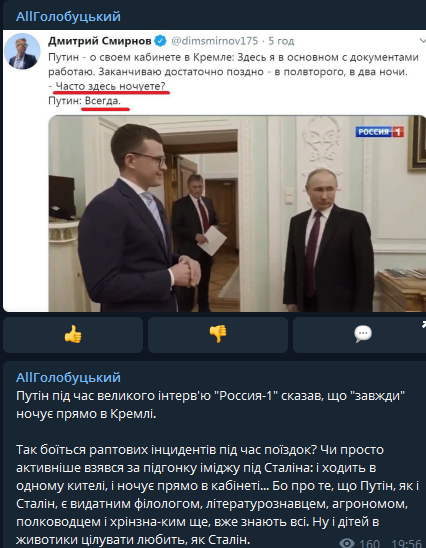The height and width of the screenshot is (548, 426).
Task: Click the Россия 1 channel logo
Action: pos(380,132)
